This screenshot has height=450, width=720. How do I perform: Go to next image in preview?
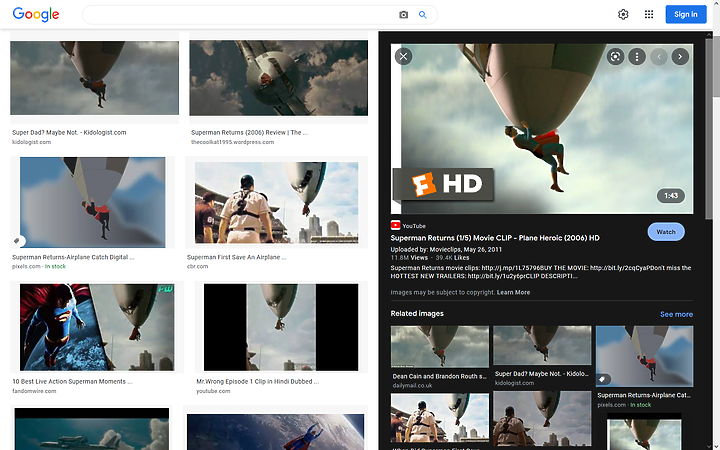pyautogui.click(x=680, y=56)
